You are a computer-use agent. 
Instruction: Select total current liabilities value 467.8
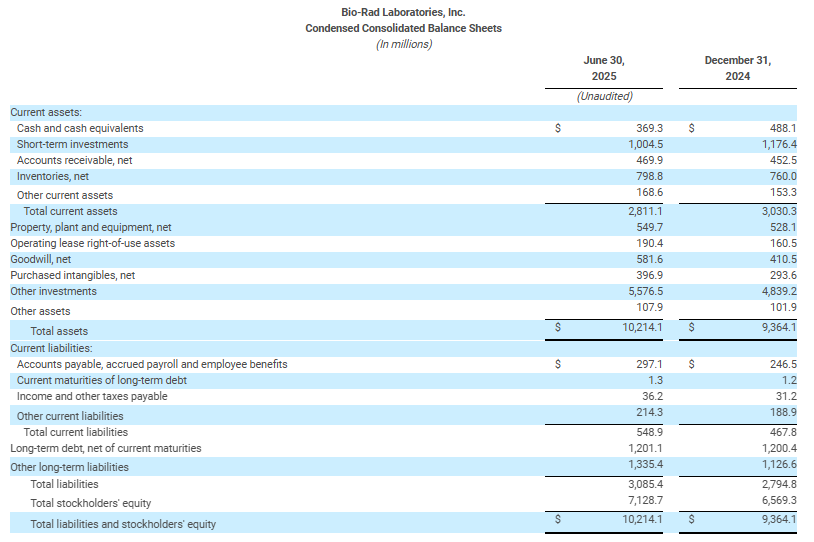[x=783, y=432]
